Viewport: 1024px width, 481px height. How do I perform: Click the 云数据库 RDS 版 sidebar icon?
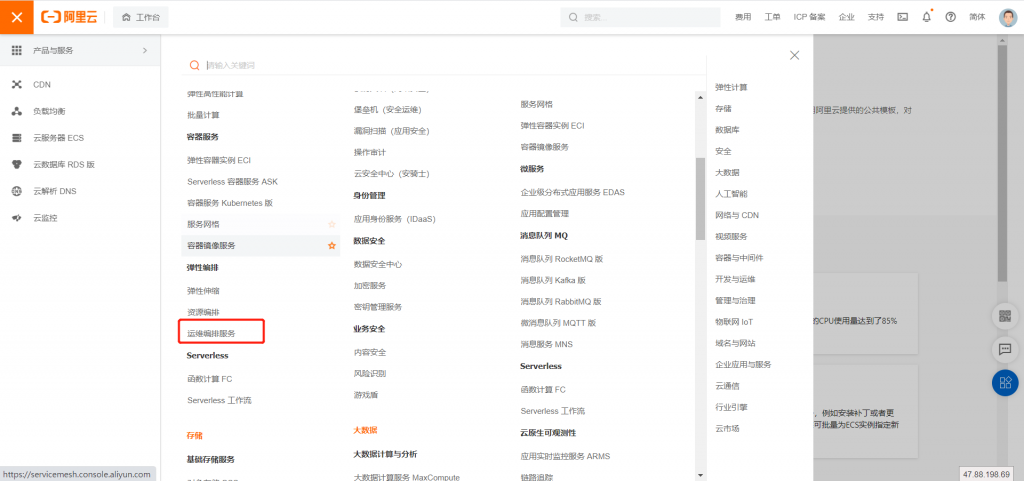(x=17, y=164)
